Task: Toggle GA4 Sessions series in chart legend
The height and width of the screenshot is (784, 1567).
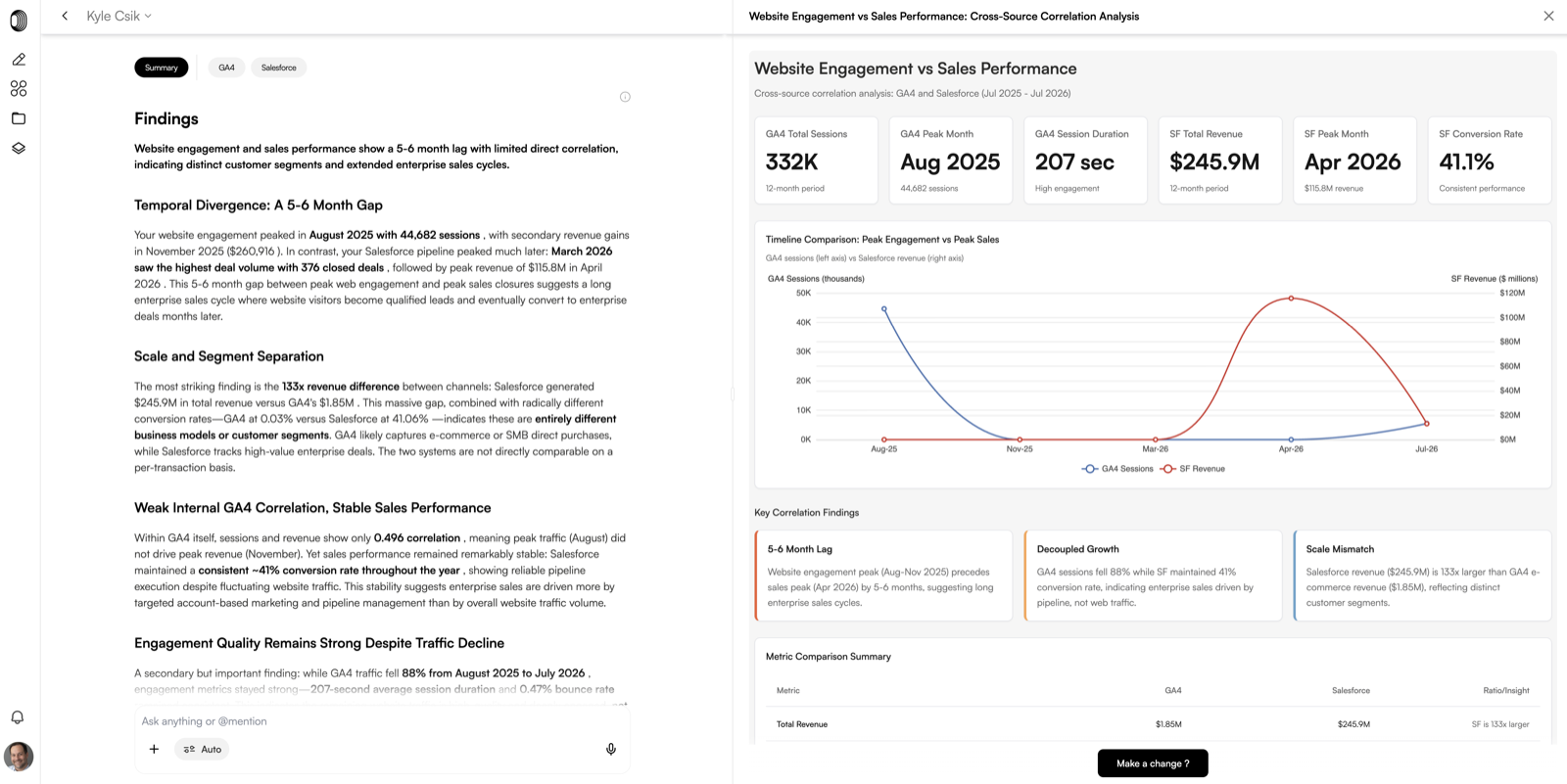Action: pos(1117,469)
